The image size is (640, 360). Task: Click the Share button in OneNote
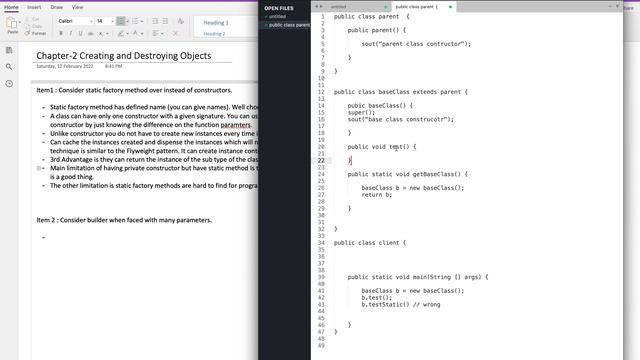click(629, 8)
